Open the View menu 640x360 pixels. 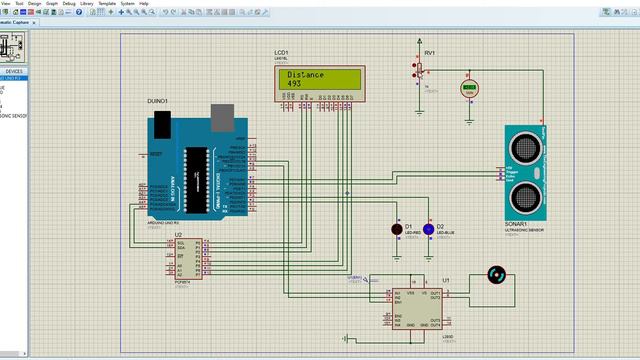(x=5, y=3)
